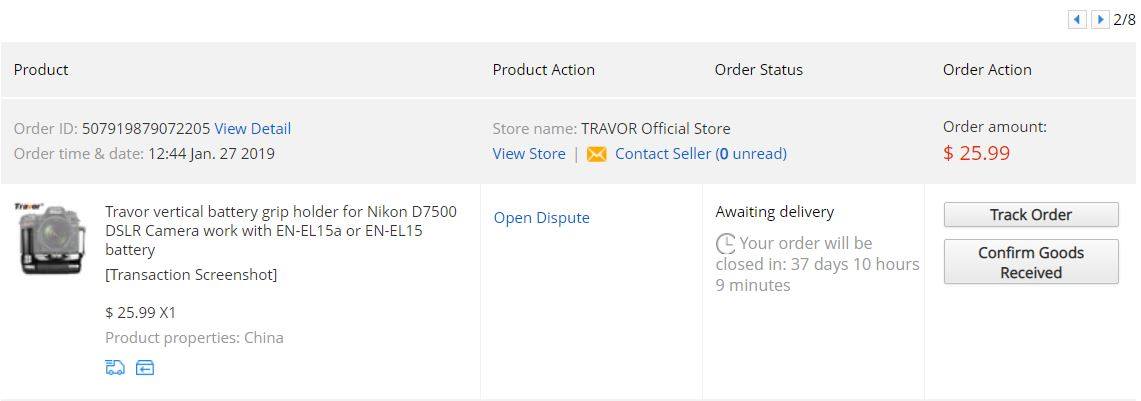The width and height of the screenshot is (1141, 401).
Task: Click the clock icon in Order Status
Action: [x=726, y=243]
